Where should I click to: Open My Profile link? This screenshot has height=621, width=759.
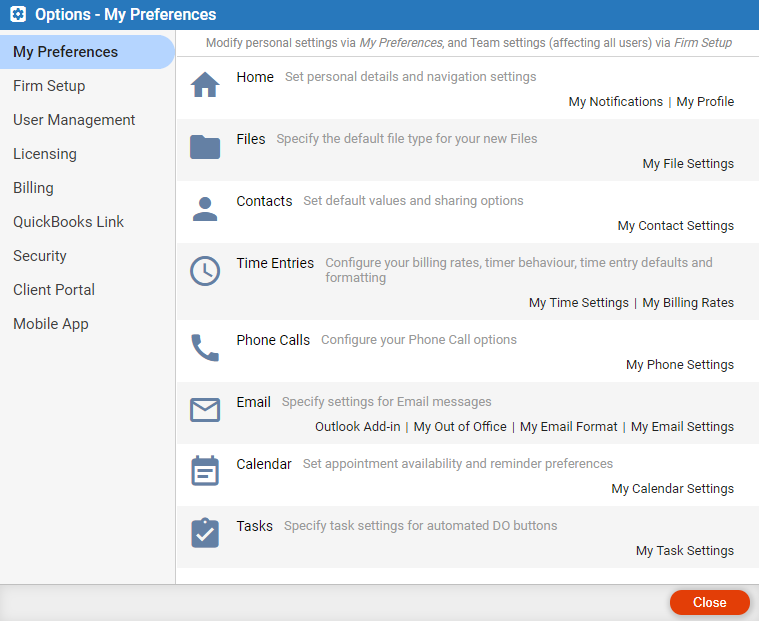click(x=705, y=102)
